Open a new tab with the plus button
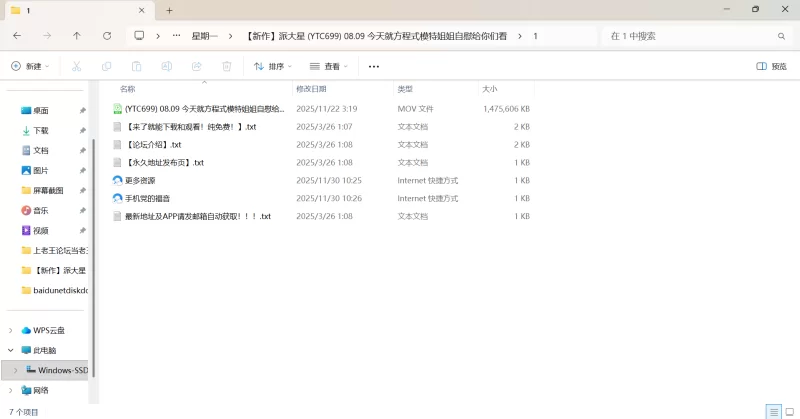 [x=169, y=10]
